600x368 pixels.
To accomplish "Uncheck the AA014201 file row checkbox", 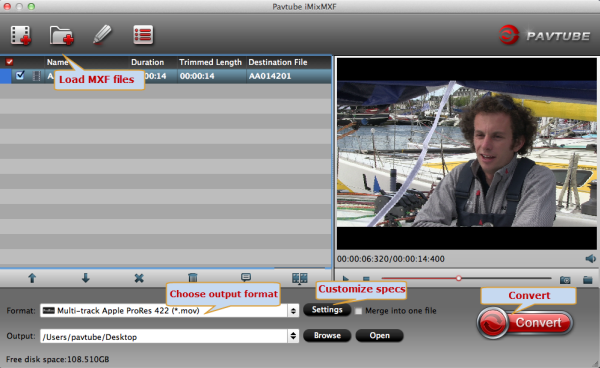I will [x=20, y=75].
